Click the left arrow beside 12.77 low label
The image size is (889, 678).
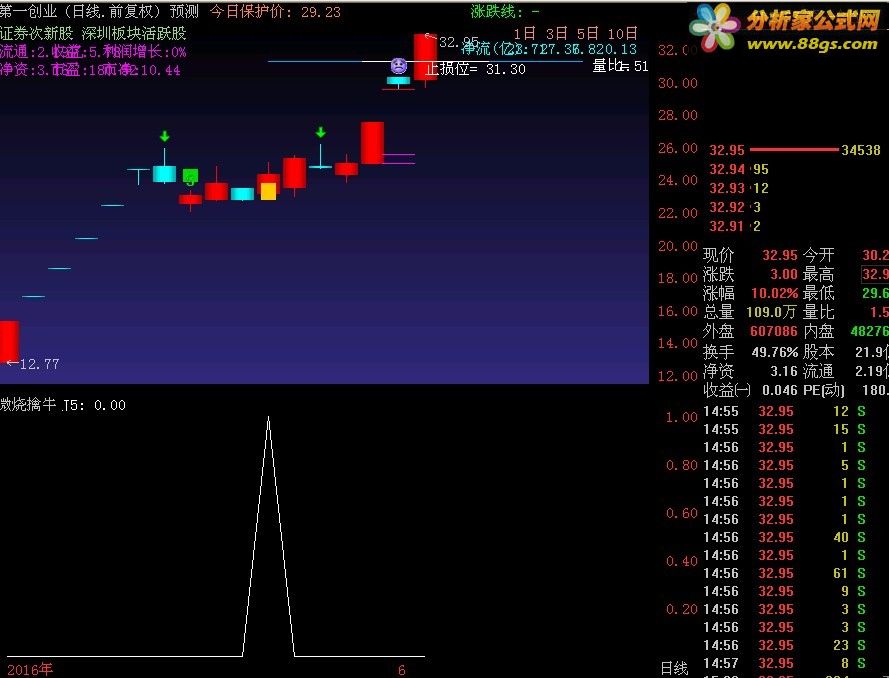point(12,363)
